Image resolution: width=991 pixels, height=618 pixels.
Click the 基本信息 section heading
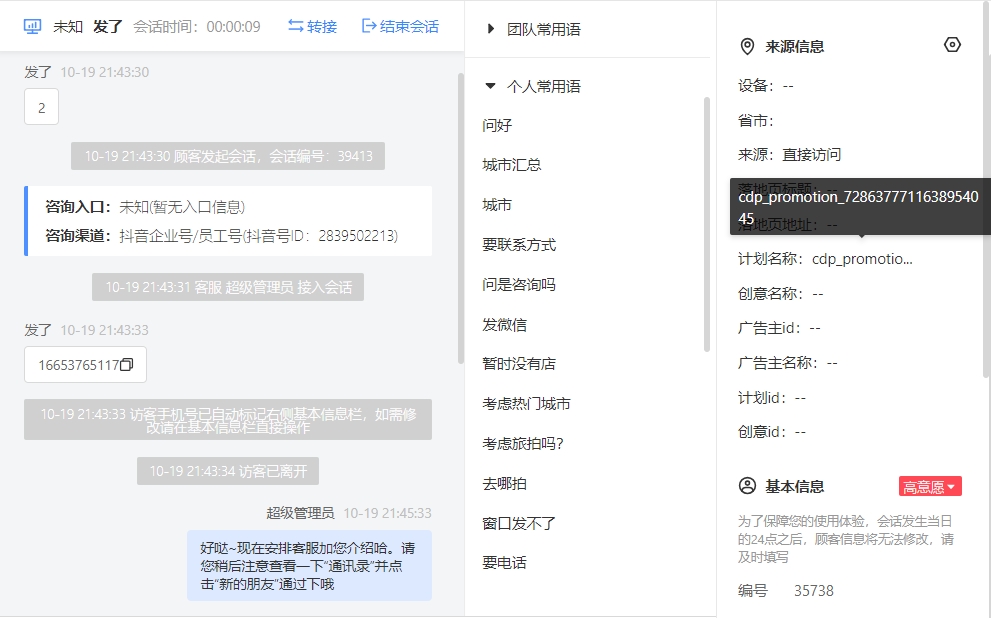point(794,487)
